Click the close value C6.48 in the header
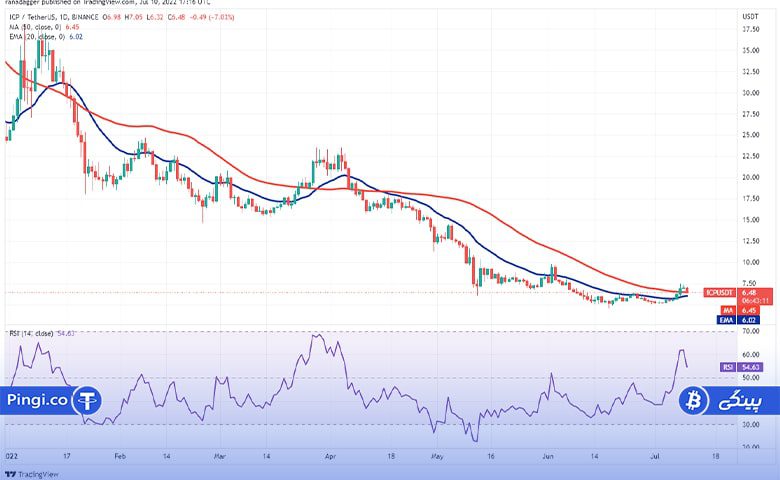The height and width of the screenshot is (480, 780). [x=176, y=17]
